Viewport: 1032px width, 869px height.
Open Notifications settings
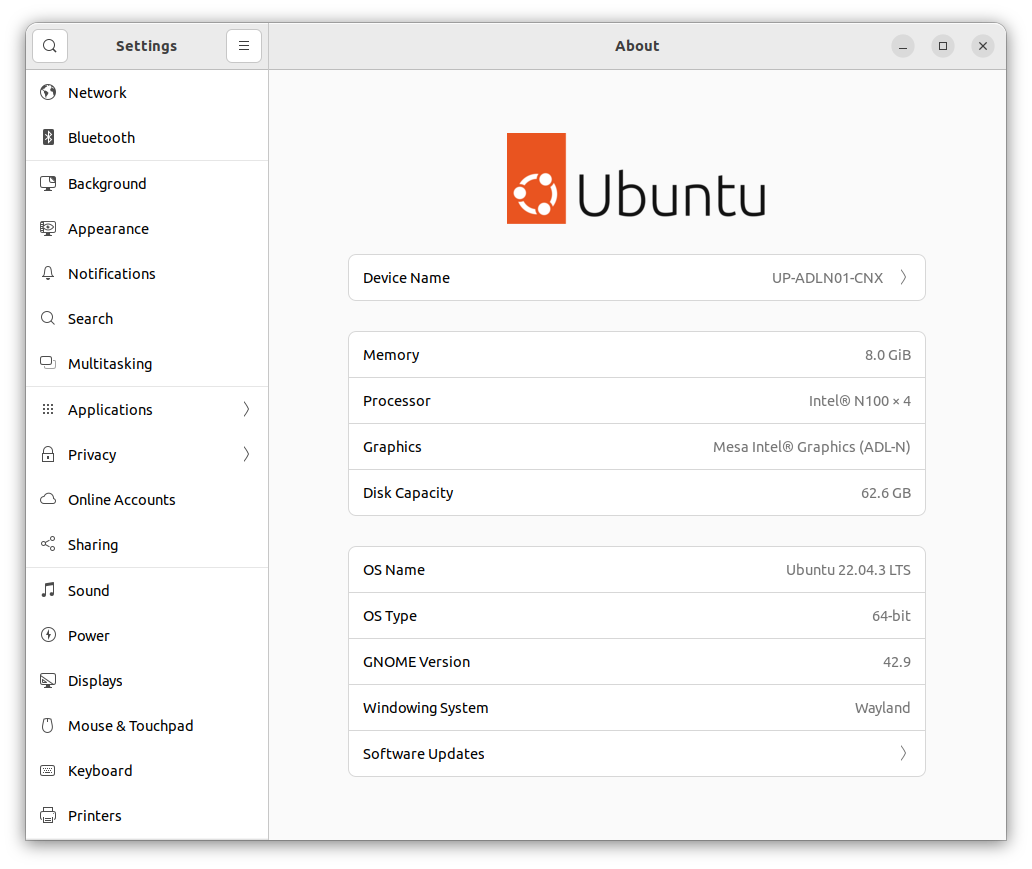coord(147,273)
